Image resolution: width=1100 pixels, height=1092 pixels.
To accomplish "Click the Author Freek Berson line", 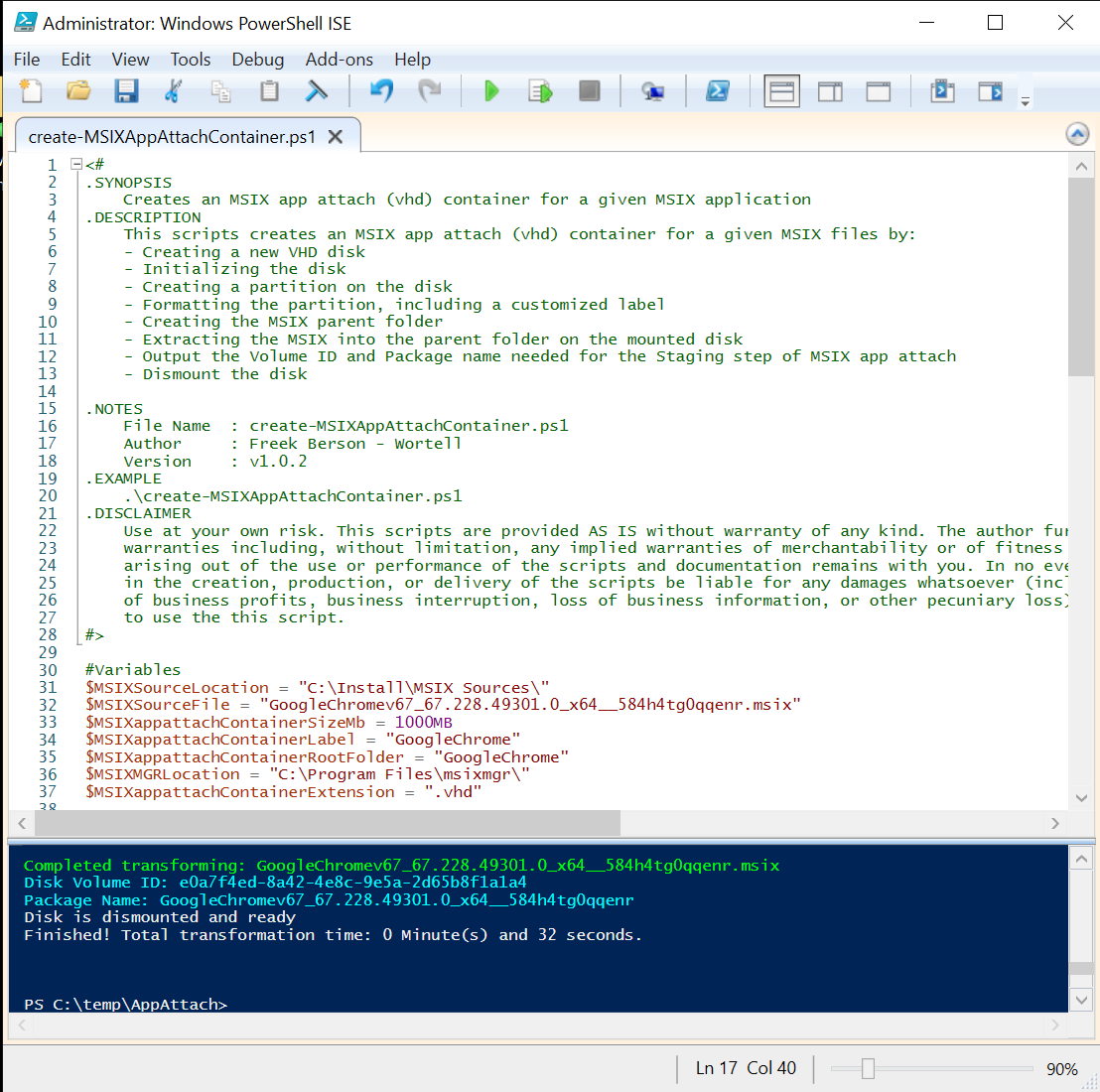I will point(293,443).
